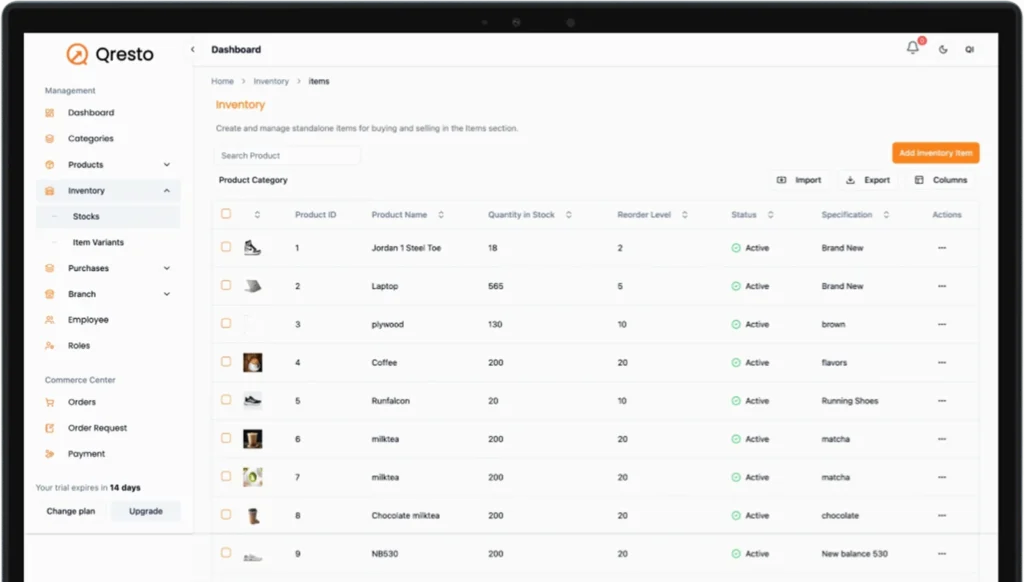Screen dimensions: 1024x582
Task: Collapse sidebar using the left arrow icon
Action: [x=192, y=49]
